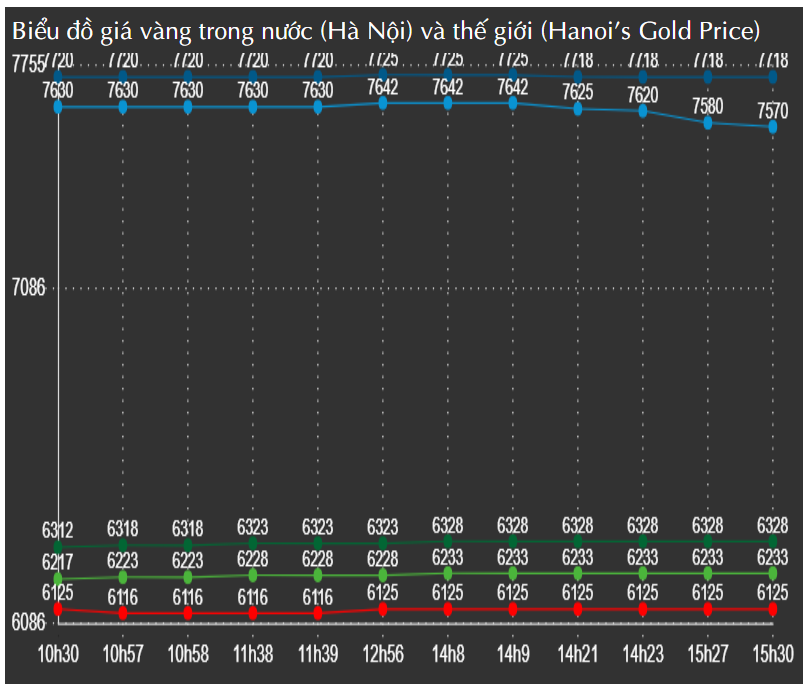Click the light green 6233 point at 15h30
Viewport: 808px width, 689px height.
[x=773, y=573]
